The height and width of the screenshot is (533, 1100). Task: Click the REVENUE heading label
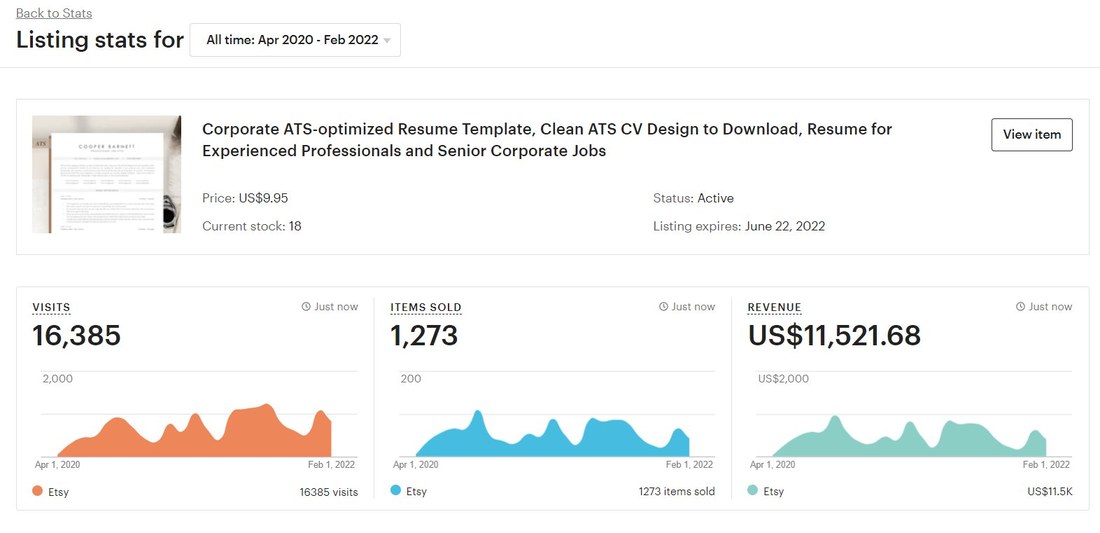pyautogui.click(x=774, y=307)
